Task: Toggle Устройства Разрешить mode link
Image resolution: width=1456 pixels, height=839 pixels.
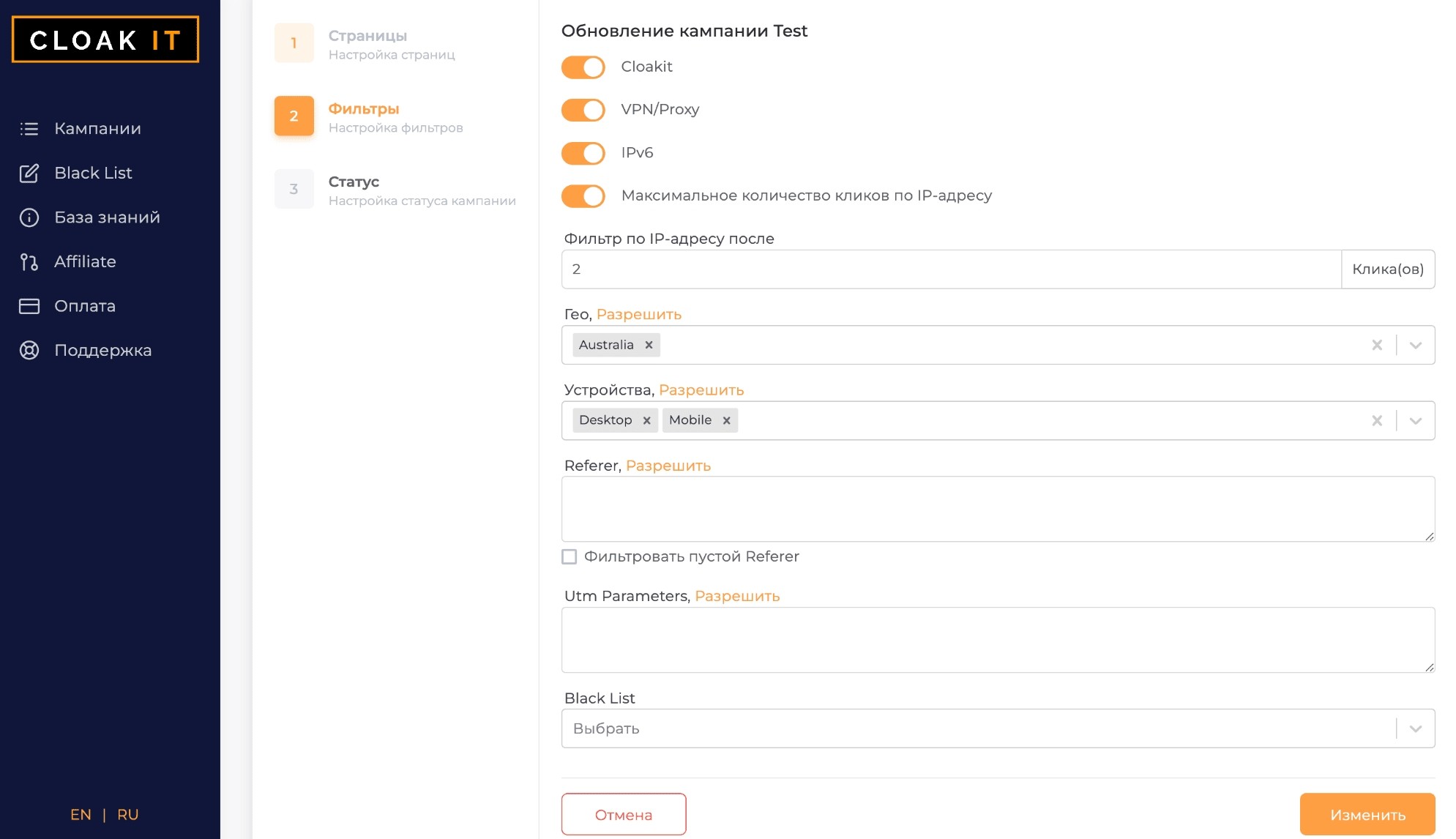Action: click(701, 390)
